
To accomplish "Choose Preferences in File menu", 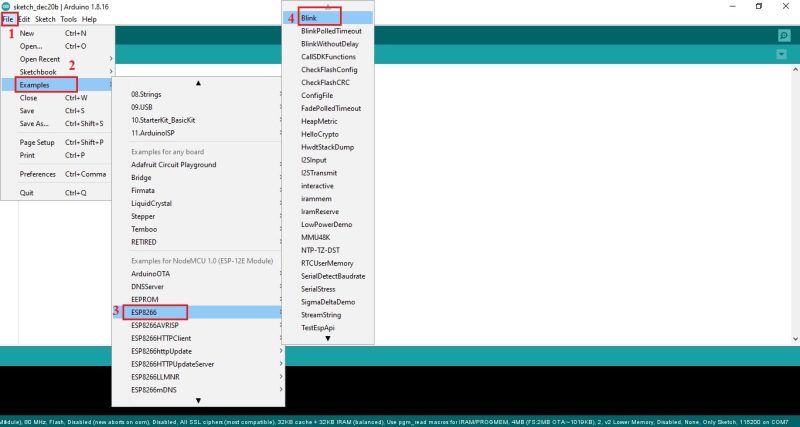I will (38, 174).
